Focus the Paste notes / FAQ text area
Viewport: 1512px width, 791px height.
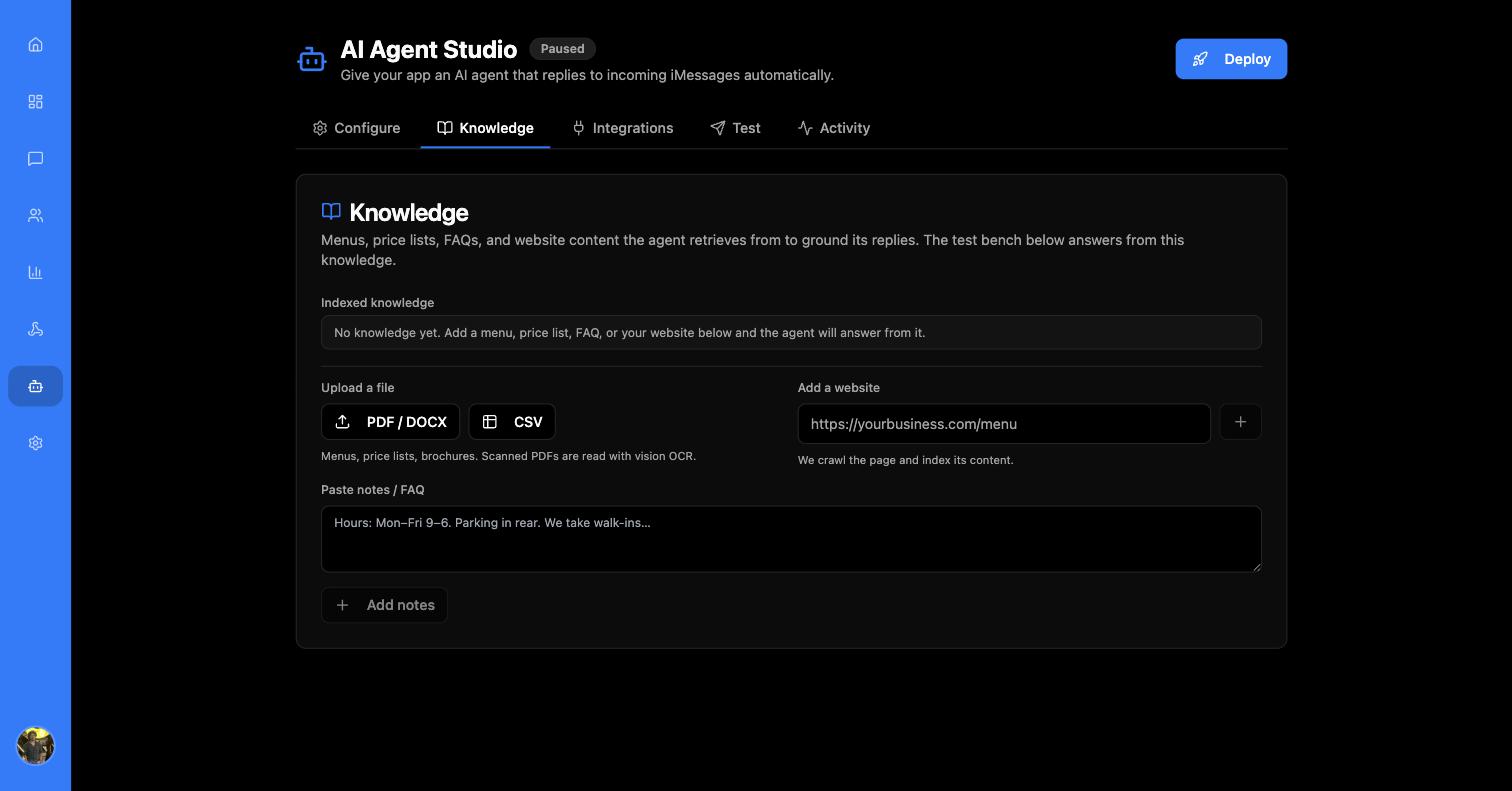click(791, 539)
